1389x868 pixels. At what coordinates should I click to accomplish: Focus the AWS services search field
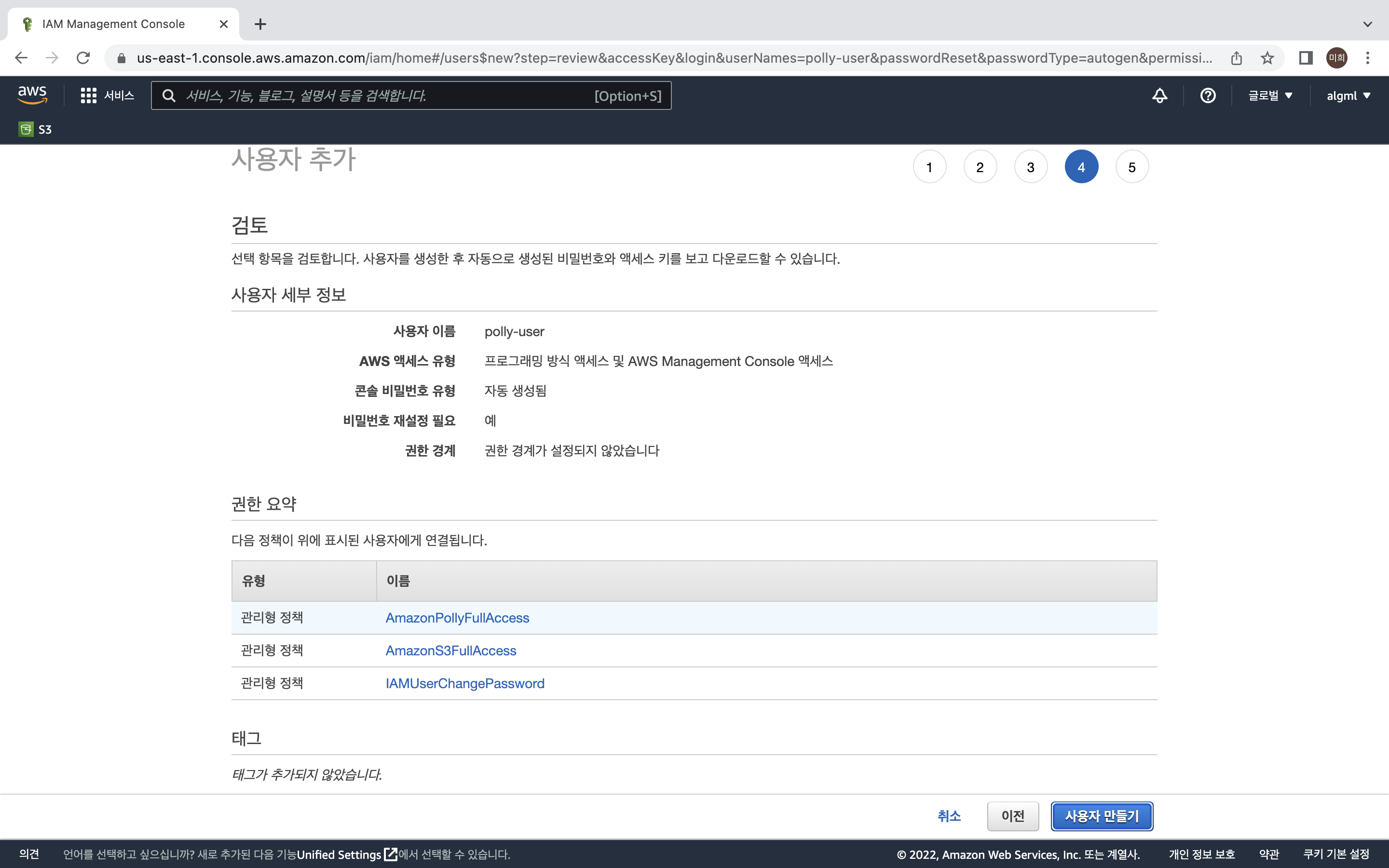pos(411,95)
